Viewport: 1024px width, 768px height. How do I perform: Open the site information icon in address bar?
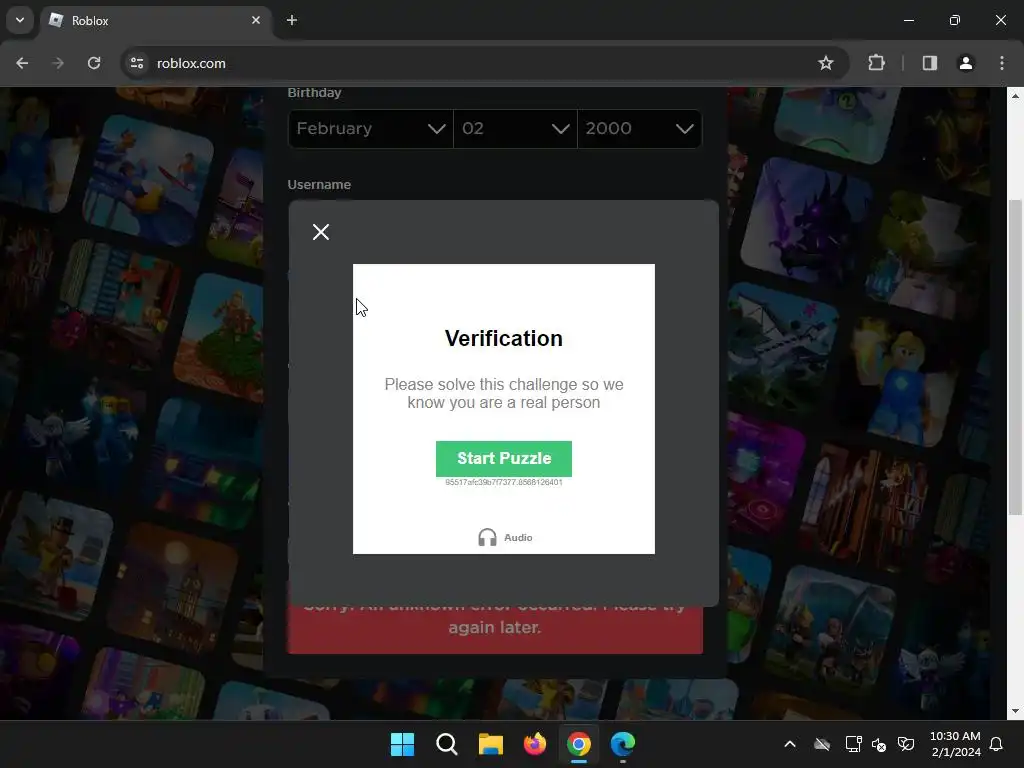point(137,63)
